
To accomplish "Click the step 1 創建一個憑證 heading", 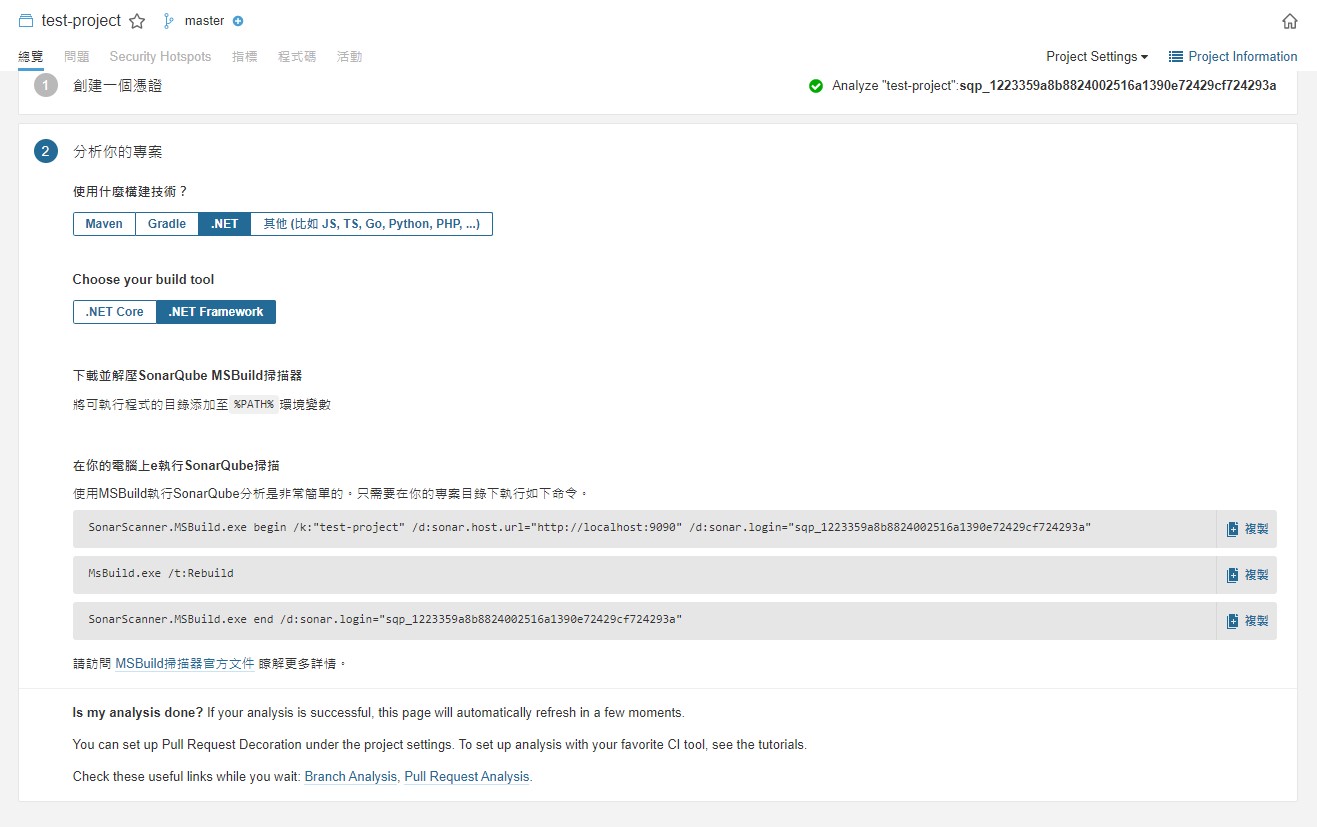I will (x=118, y=86).
